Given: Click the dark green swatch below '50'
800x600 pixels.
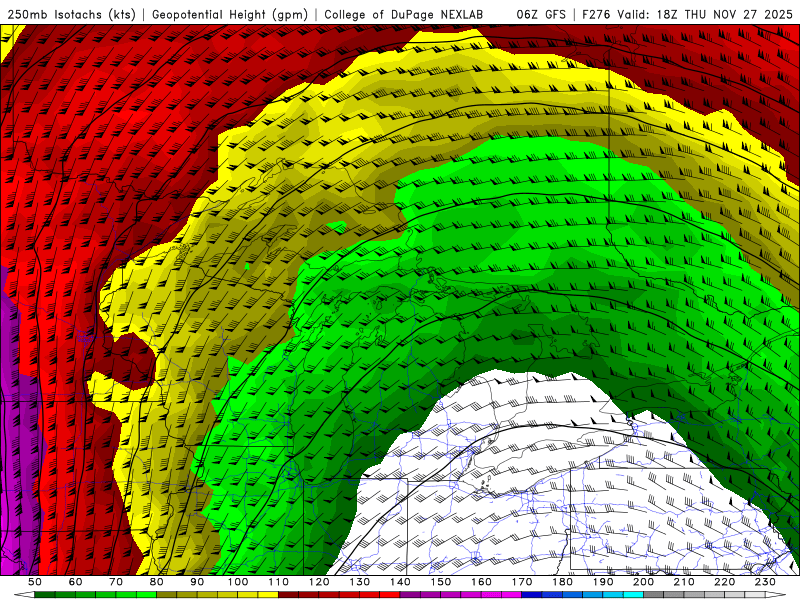Looking at the screenshot, I should pyautogui.click(x=45, y=595).
